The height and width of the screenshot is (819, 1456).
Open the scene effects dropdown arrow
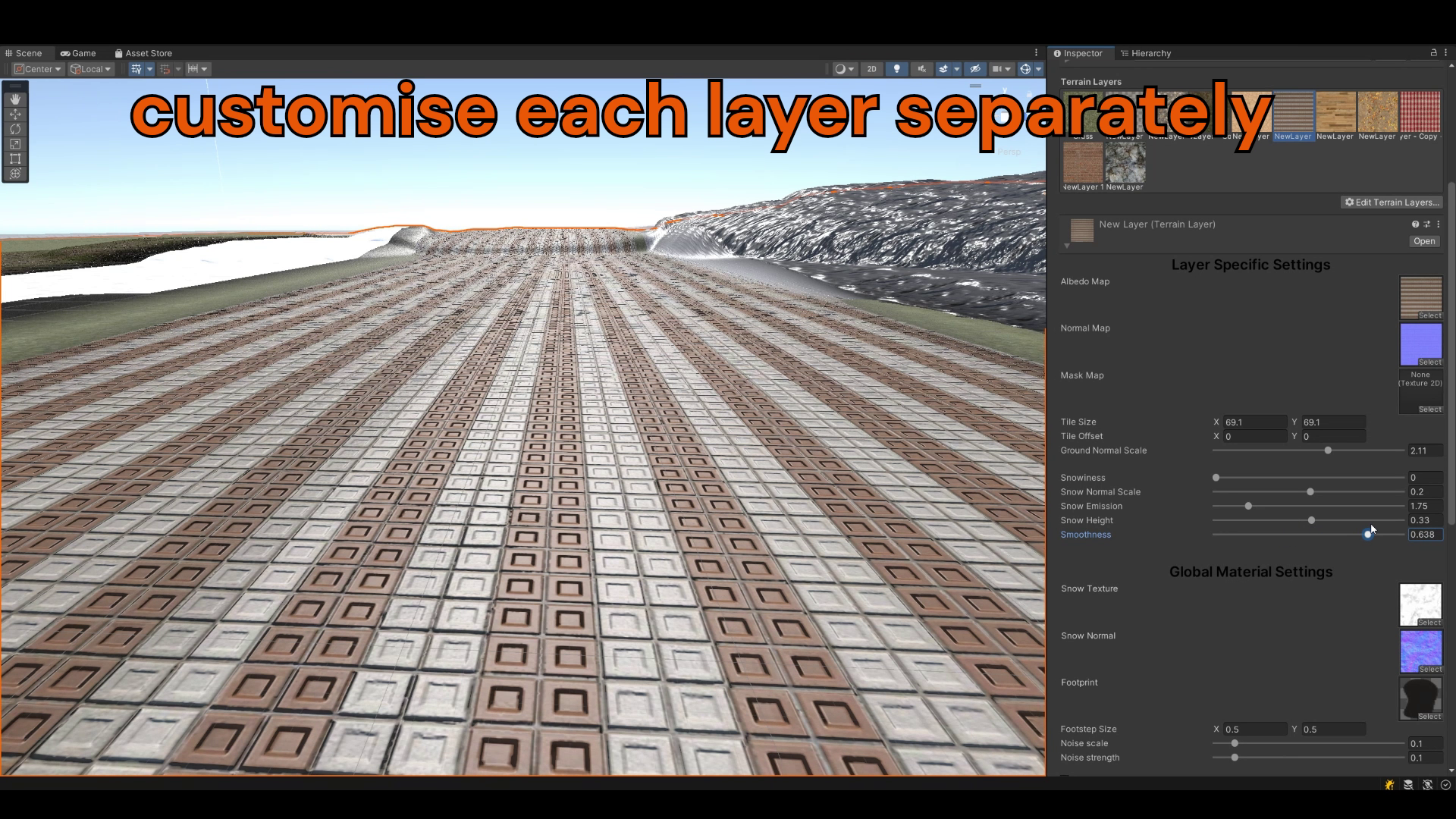click(x=957, y=69)
